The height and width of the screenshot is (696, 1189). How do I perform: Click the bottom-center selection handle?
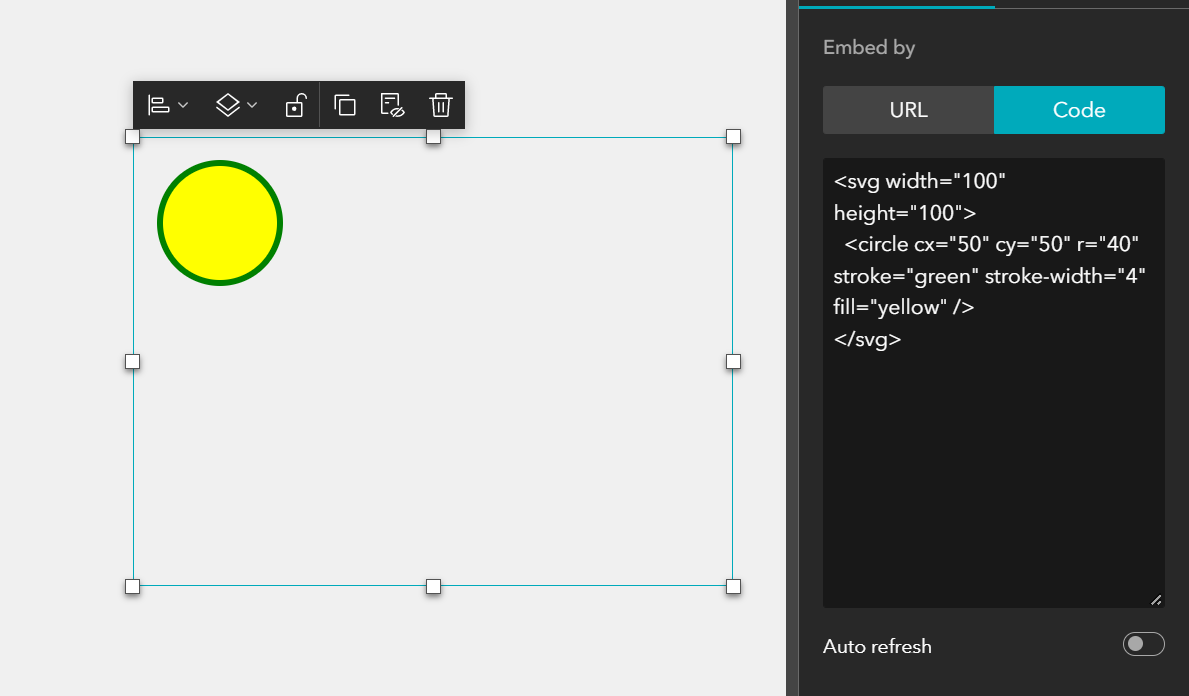[x=433, y=586]
